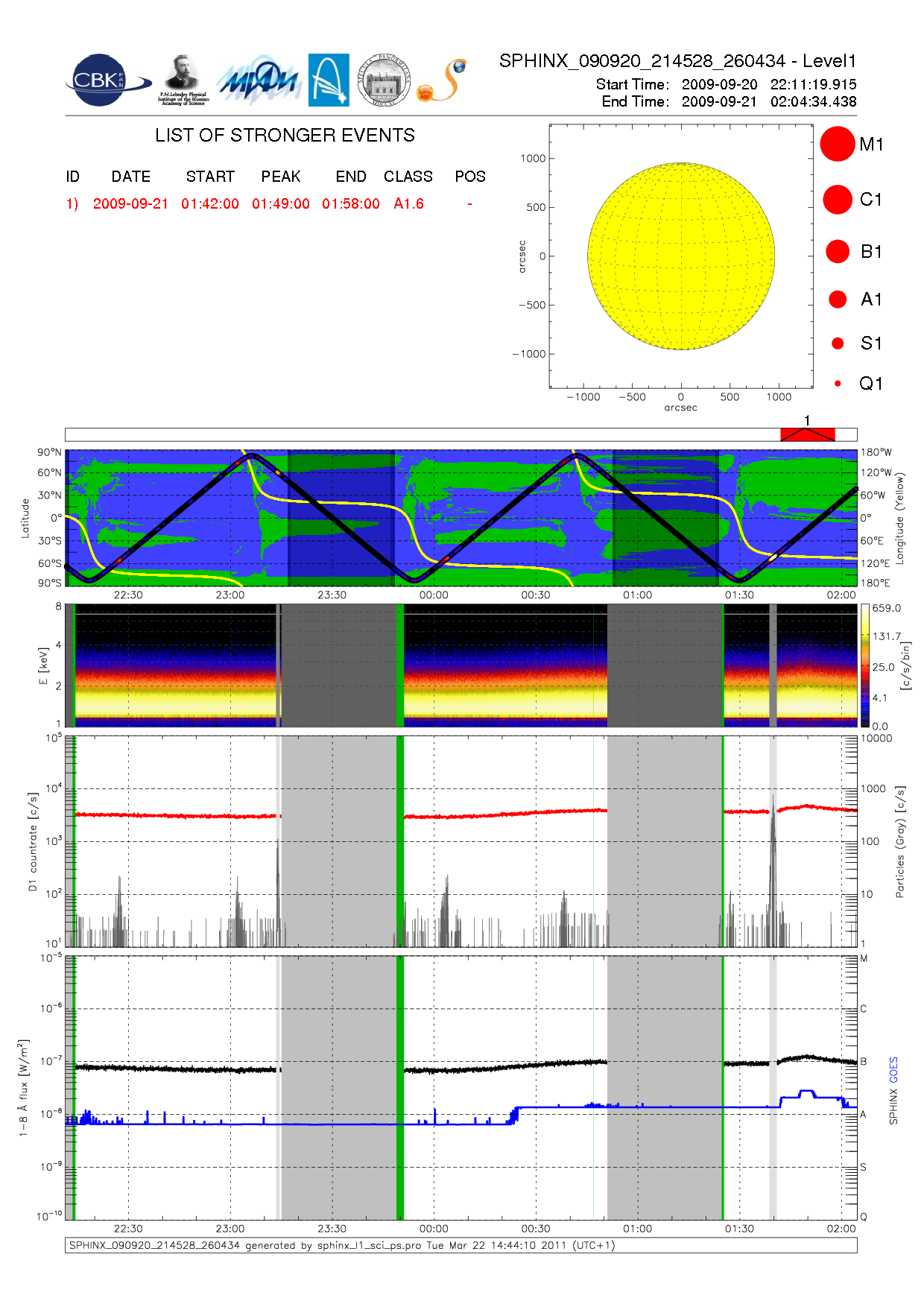Click the small Q1 class red dot
Image resolution: width=924 pixels, height=1307 pixels.
838,384
